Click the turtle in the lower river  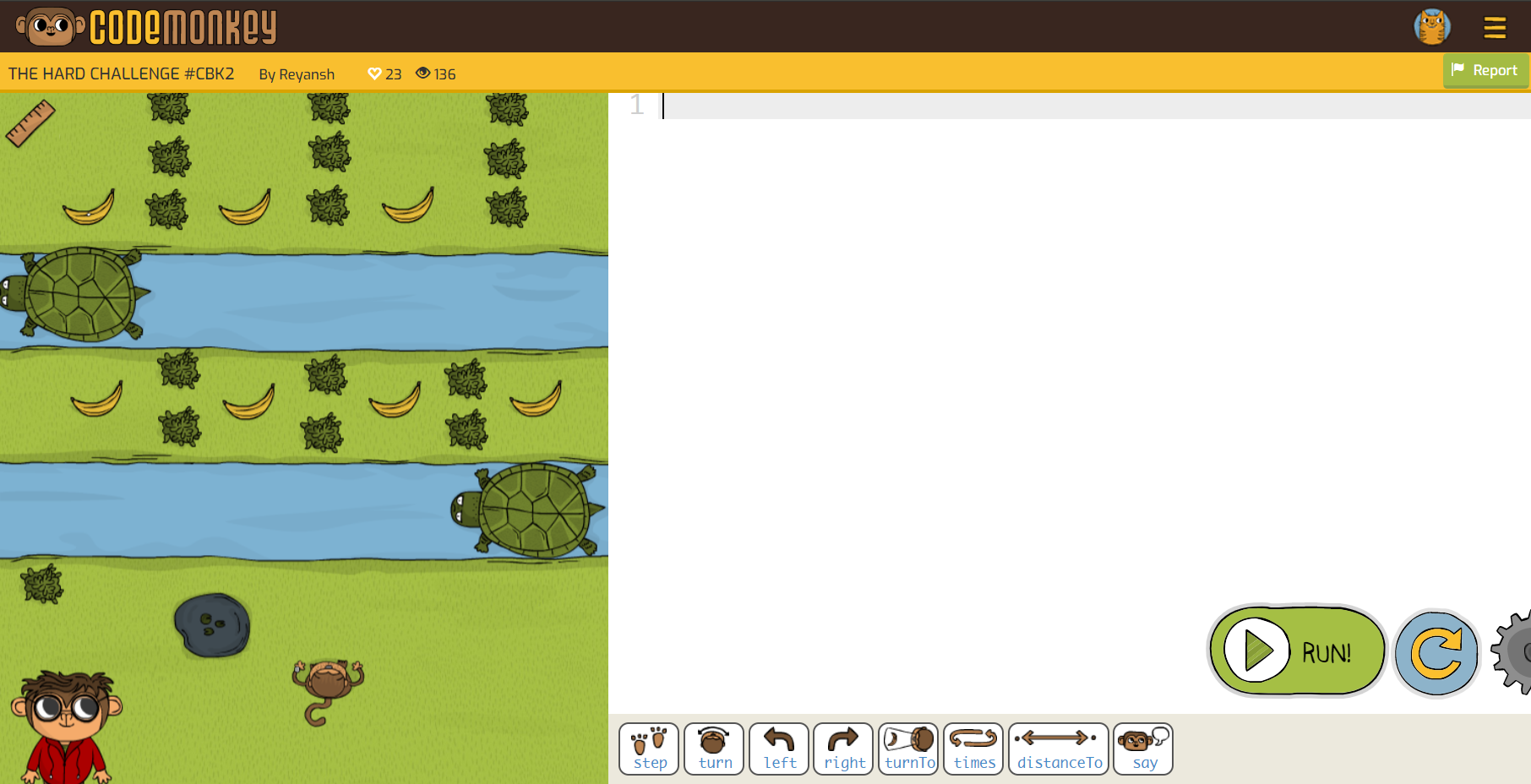[x=528, y=509]
